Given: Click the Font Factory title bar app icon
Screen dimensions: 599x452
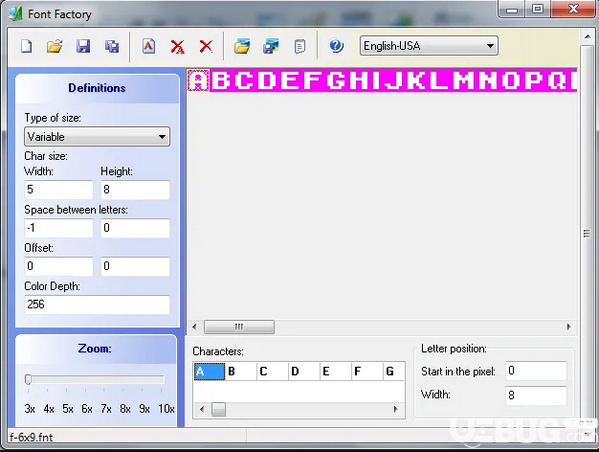Looking at the screenshot, I should point(15,14).
